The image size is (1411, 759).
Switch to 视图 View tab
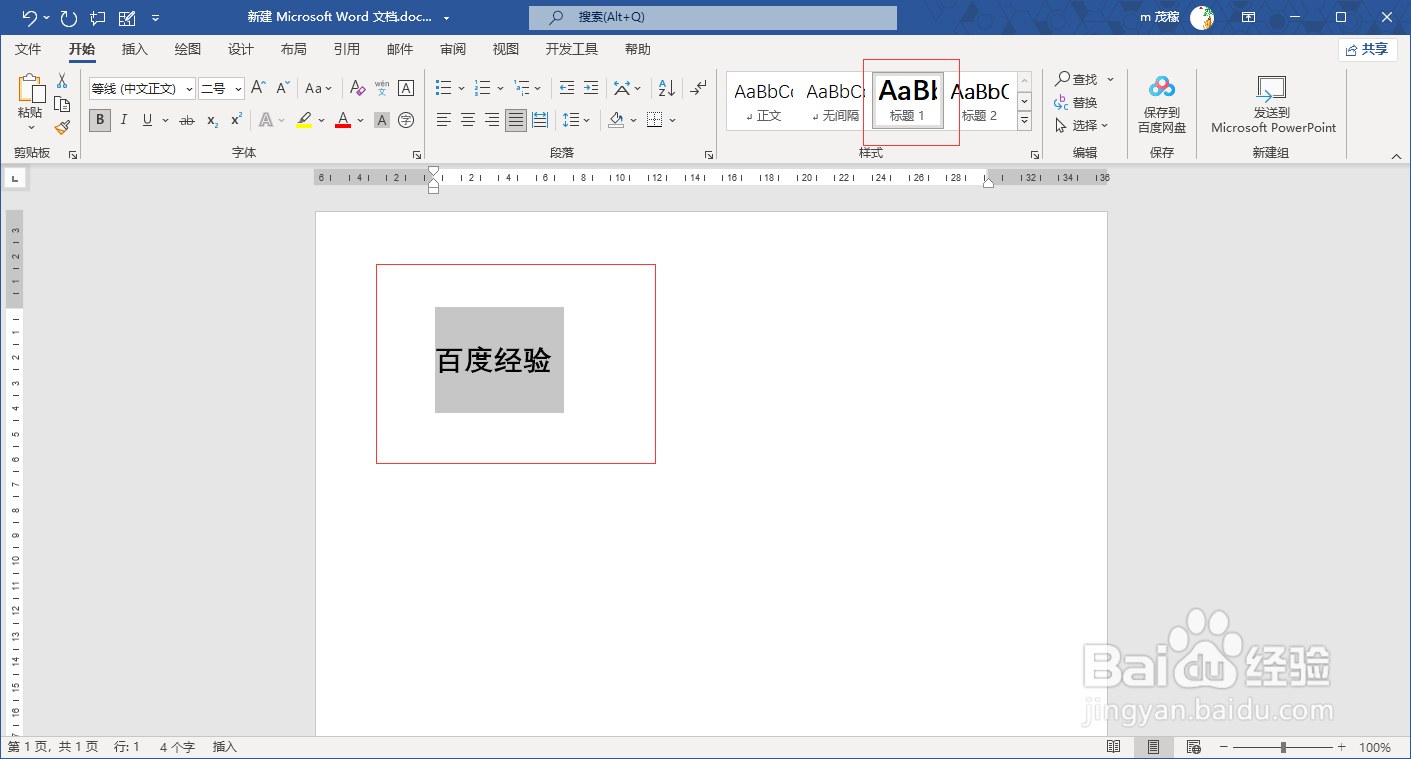[x=505, y=49]
